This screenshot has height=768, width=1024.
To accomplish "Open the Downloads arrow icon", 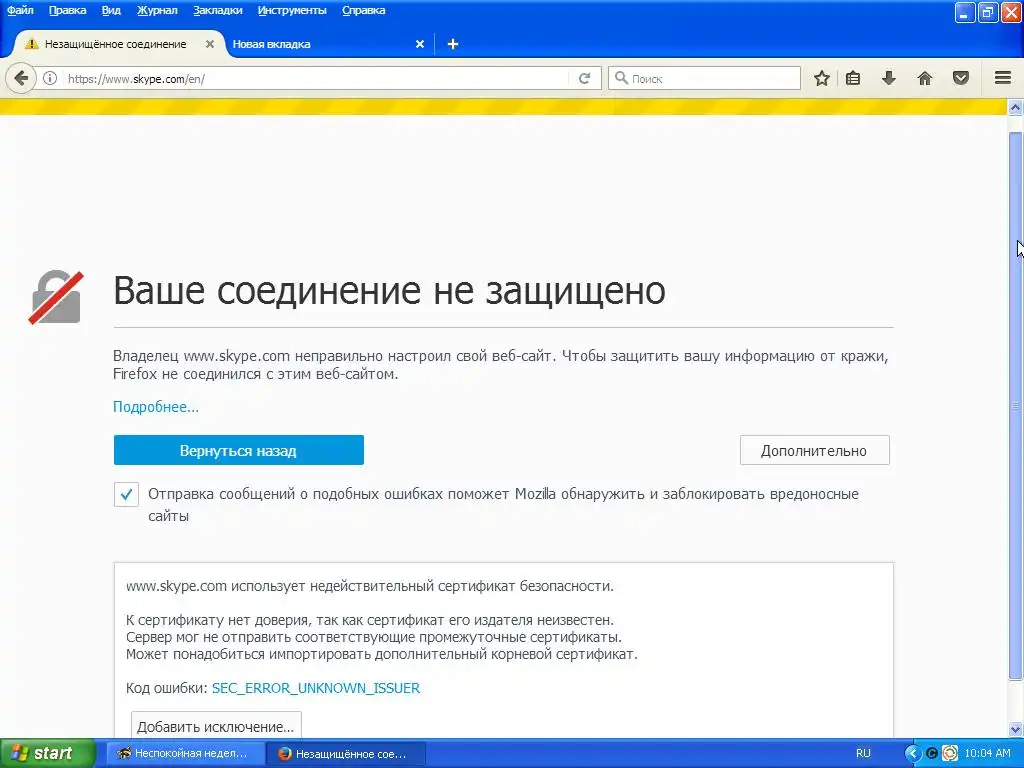I will tap(889, 79).
